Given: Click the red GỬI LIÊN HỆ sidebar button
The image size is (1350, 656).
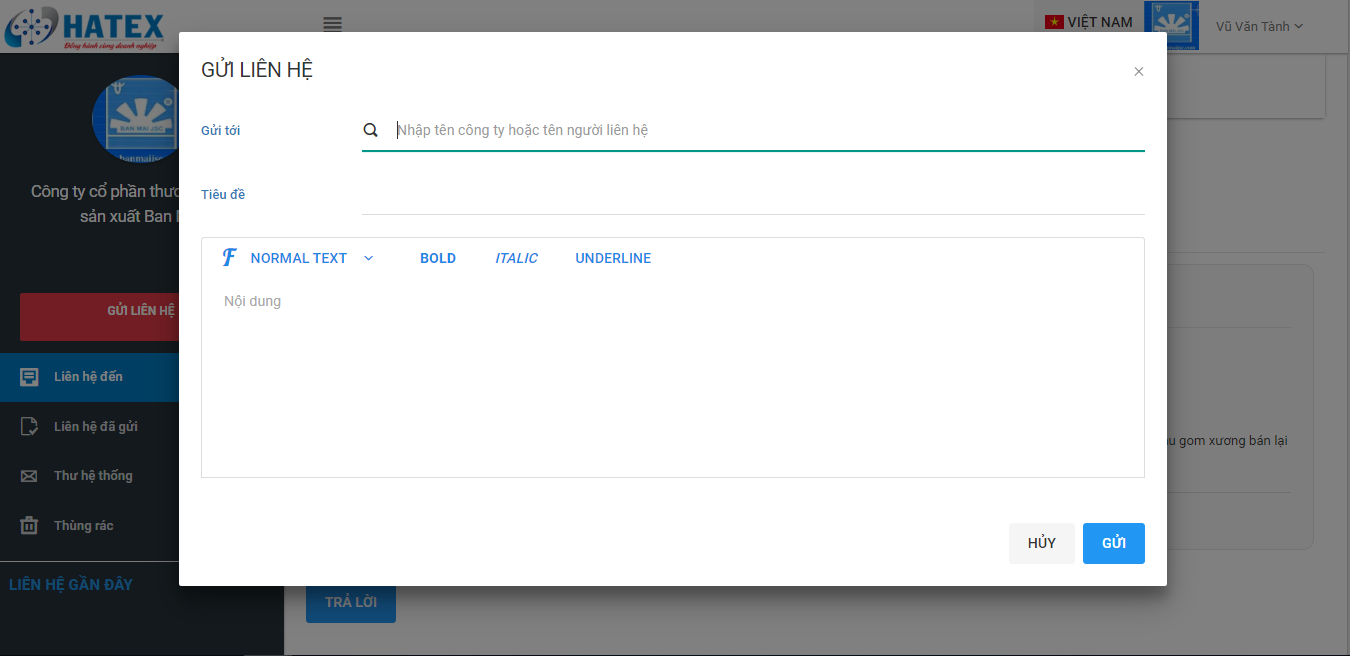Looking at the screenshot, I should [x=100, y=317].
